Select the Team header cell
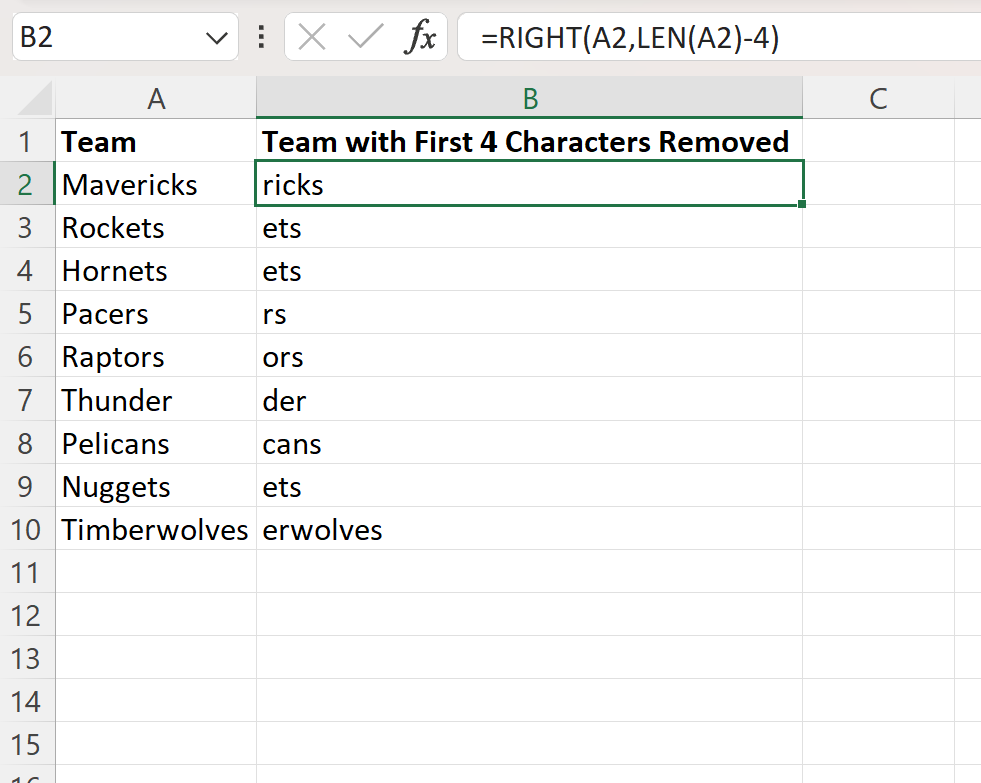 pyautogui.click(x=156, y=141)
